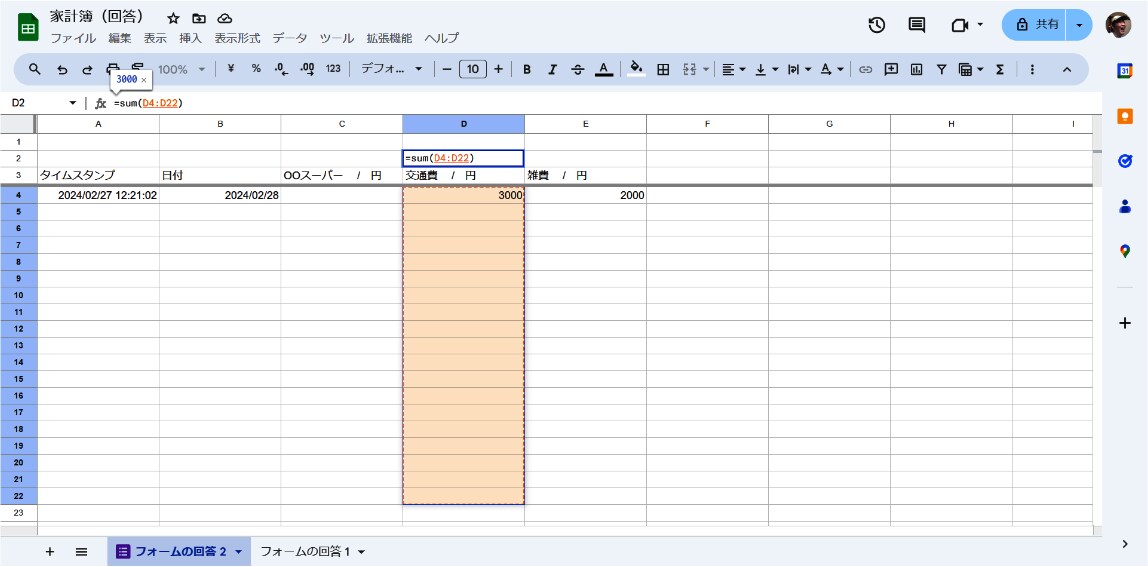The height and width of the screenshot is (567, 1148).
Task: Open the functions sigma menu
Action: 999,70
